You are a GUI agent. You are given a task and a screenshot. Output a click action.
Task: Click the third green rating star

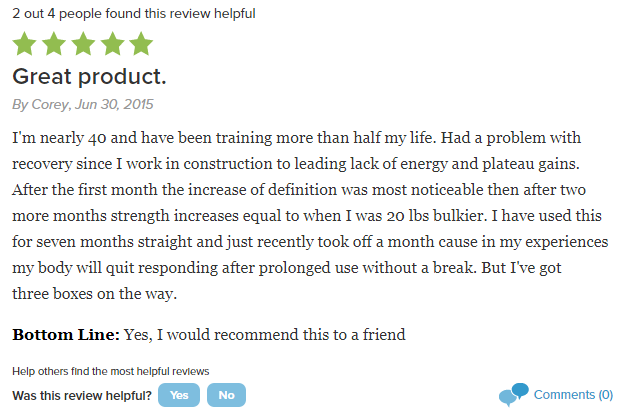(x=83, y=43)
